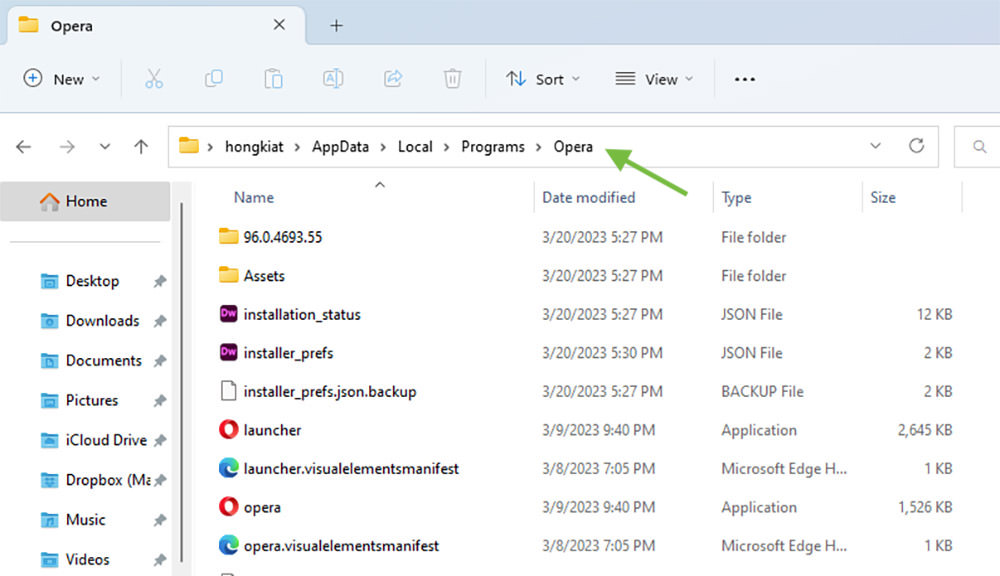1000x576 pixels.
Task: Sort by Name column header
Action: coord(254,198)
